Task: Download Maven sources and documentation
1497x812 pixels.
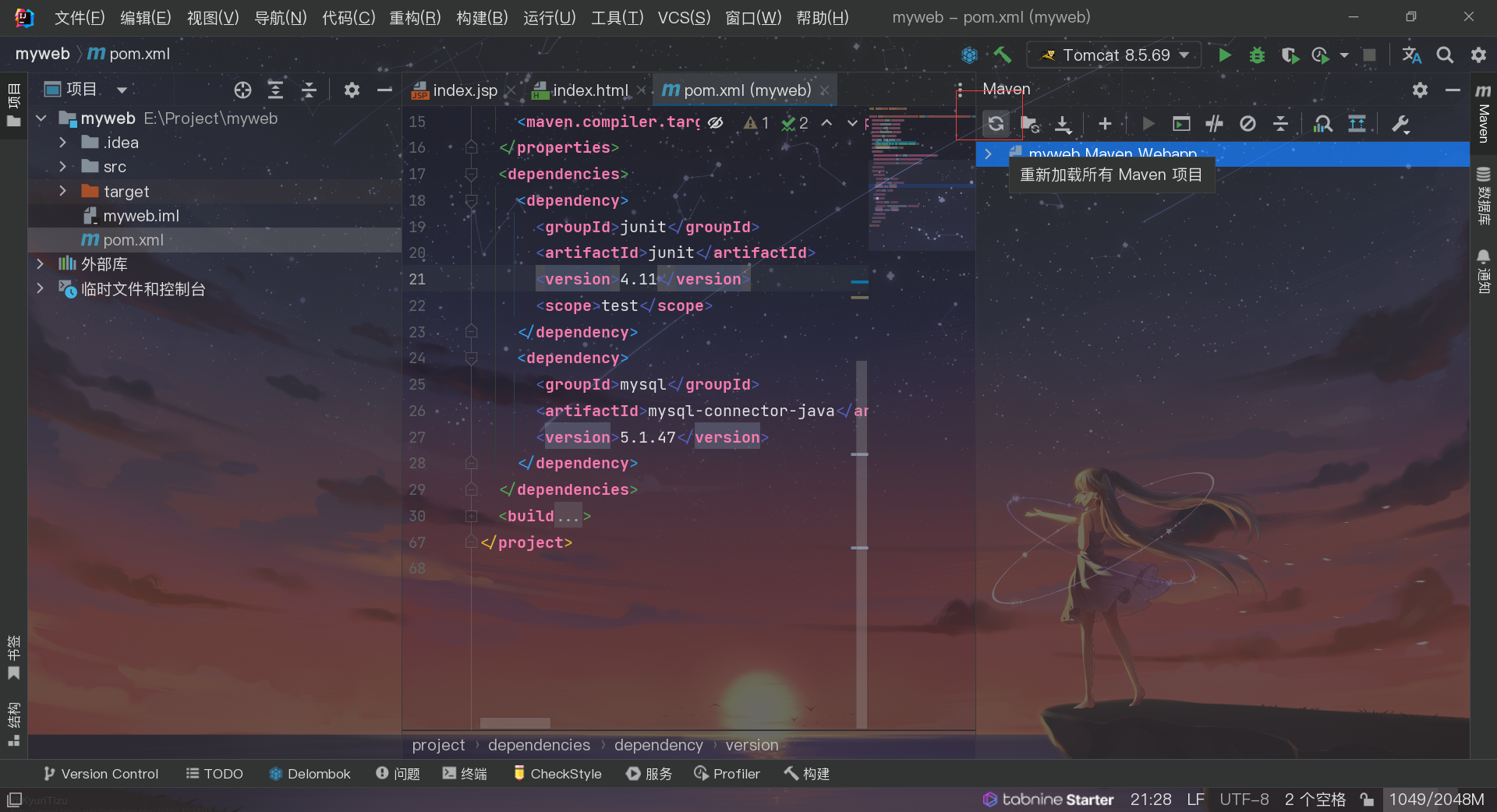Action: [x=1063, y=123]
